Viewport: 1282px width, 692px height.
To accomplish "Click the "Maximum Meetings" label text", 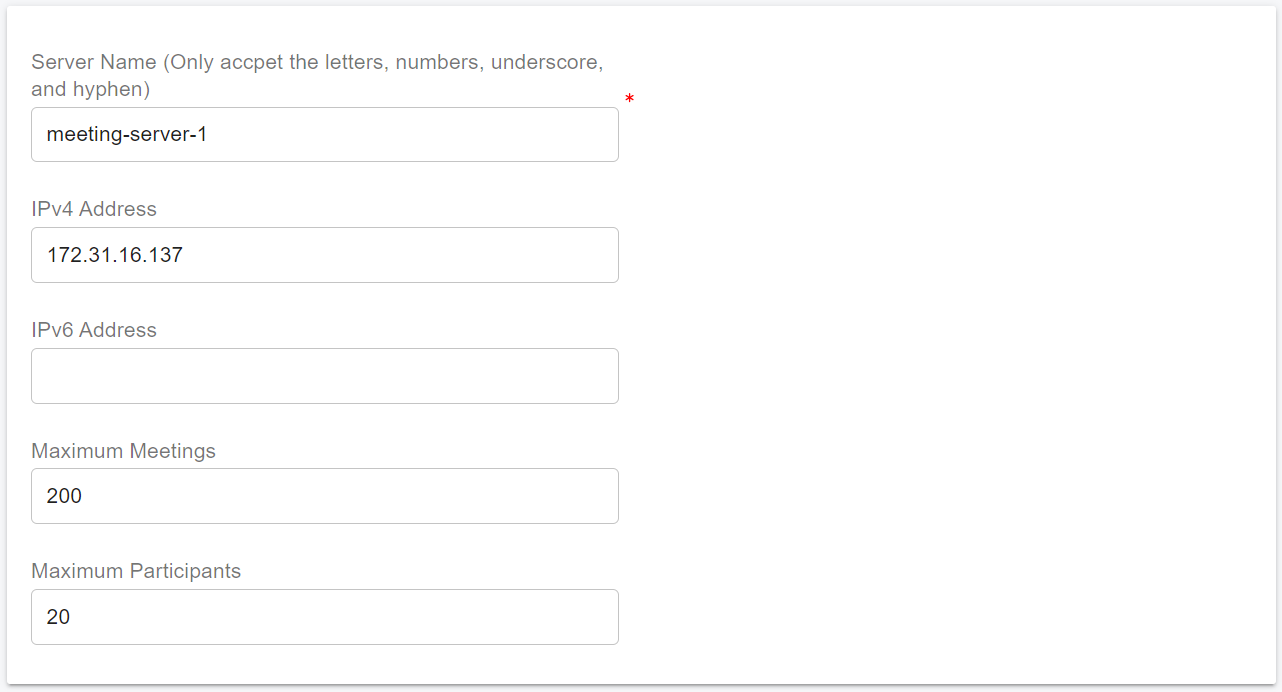I will pos(123,451).
